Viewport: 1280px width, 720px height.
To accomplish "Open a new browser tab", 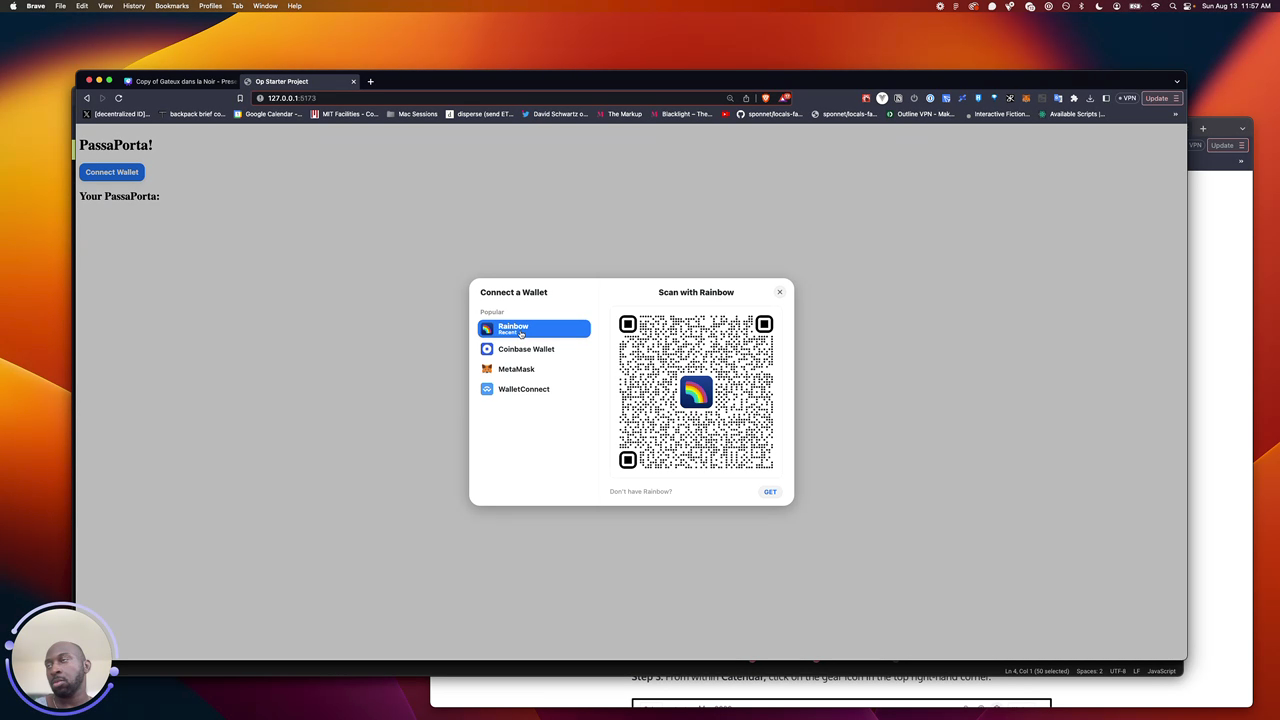I will pyautogui.click(x=370, y=81).
